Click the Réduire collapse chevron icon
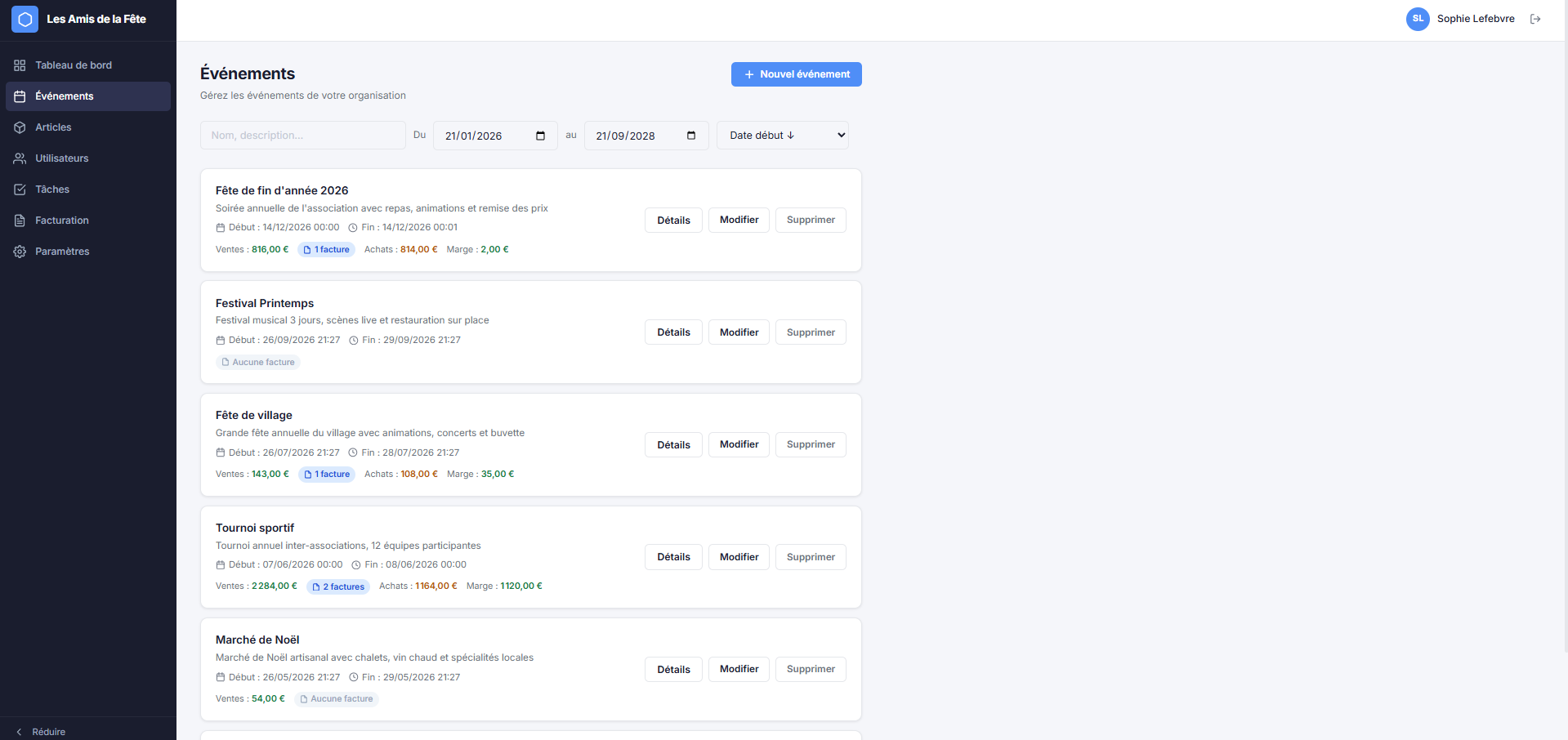Image resolution: width=1568 pixels, height=740 pixels. pyautogui.click(x=20, y=732)
